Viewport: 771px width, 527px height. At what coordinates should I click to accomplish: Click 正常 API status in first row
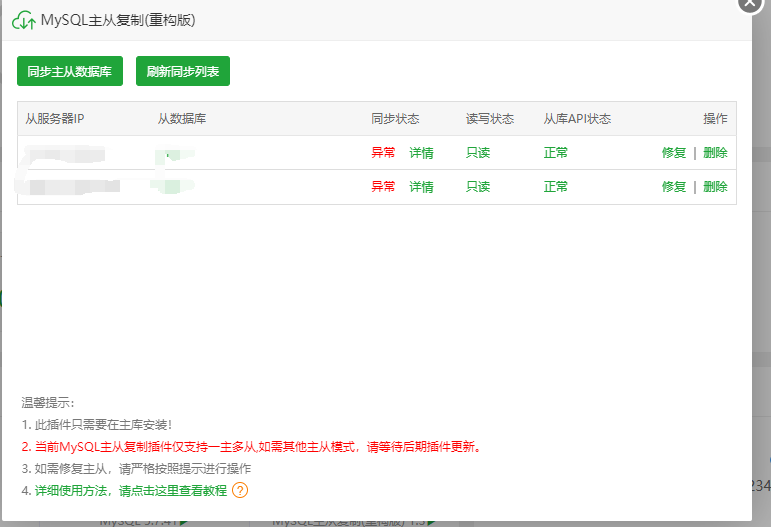pyautogui.click(x=556, y=153)
